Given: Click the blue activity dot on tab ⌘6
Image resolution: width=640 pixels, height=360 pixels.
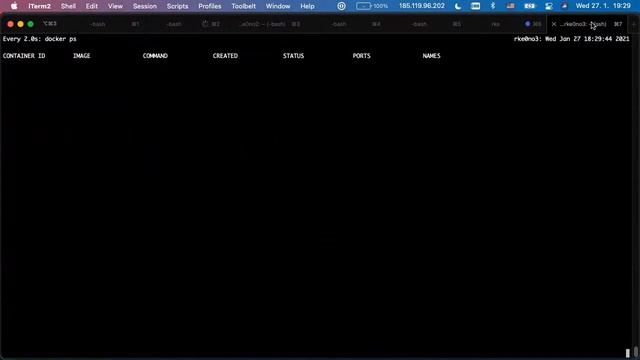Looking at the screenshot, I should [527, 24].
